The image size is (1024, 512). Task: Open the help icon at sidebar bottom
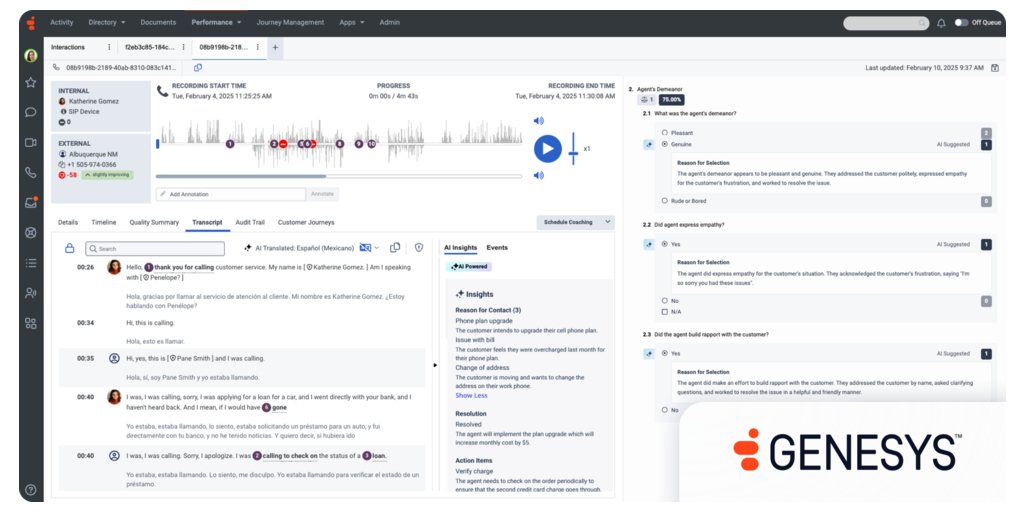point(31,490)
